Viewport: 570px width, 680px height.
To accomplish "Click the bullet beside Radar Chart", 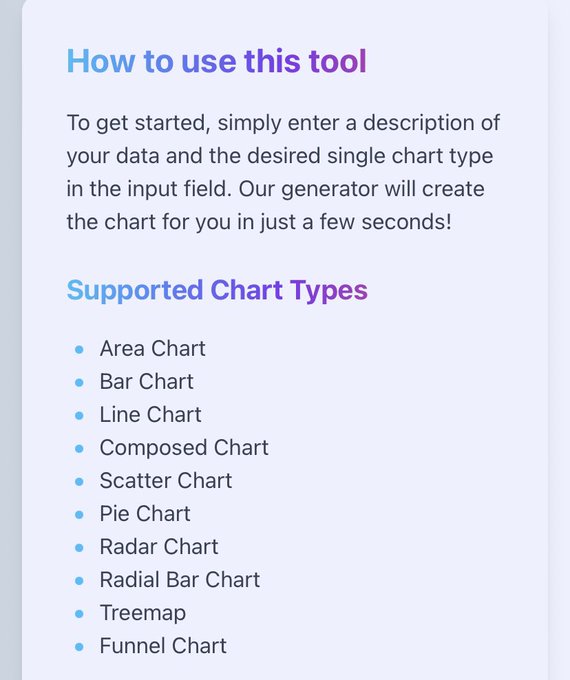I will click(79, 548).
